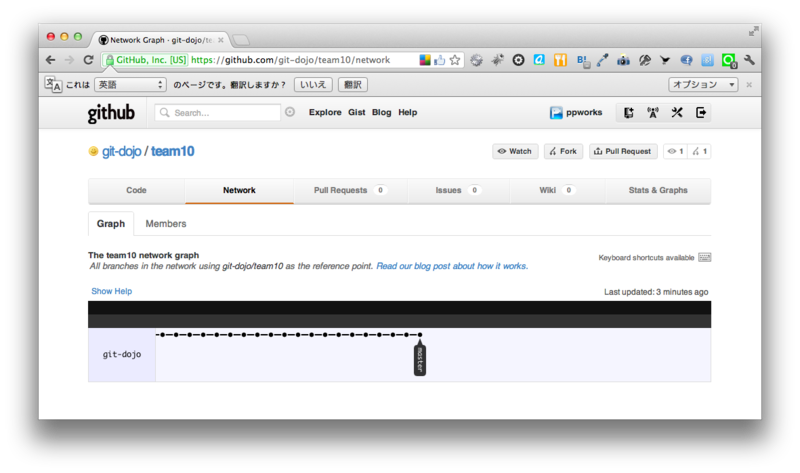This screenshot has width=800, height=473.
Task: Click the orange fork-and-knife extension icon
Action: point(560,60)
